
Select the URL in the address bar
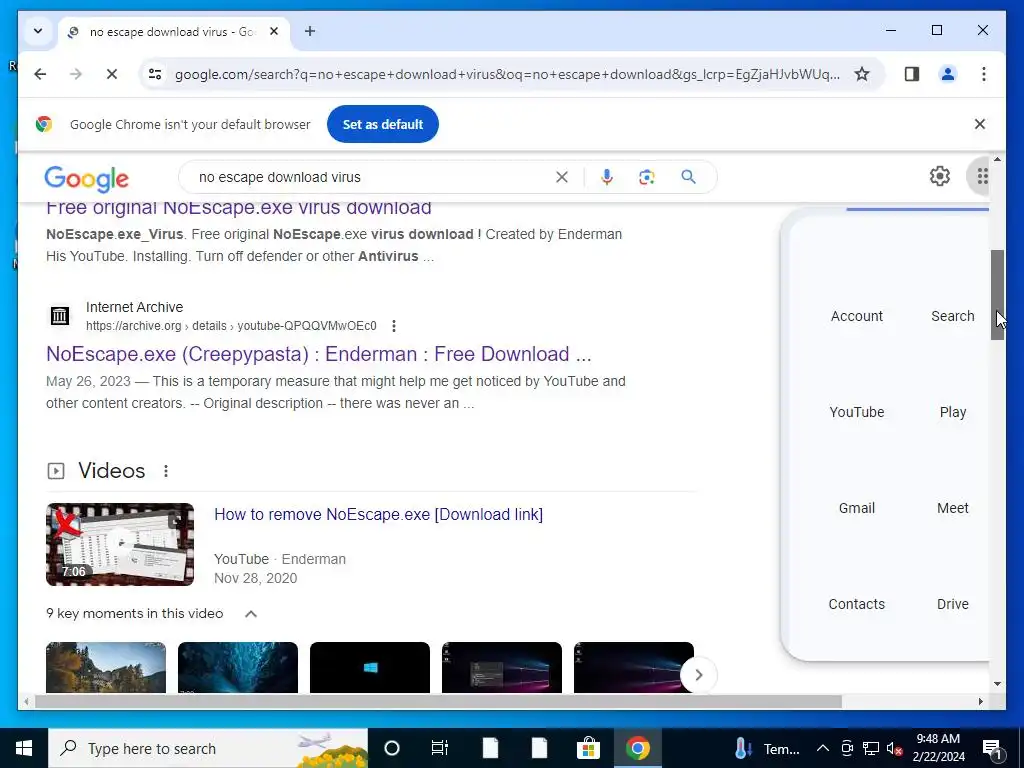507,74
